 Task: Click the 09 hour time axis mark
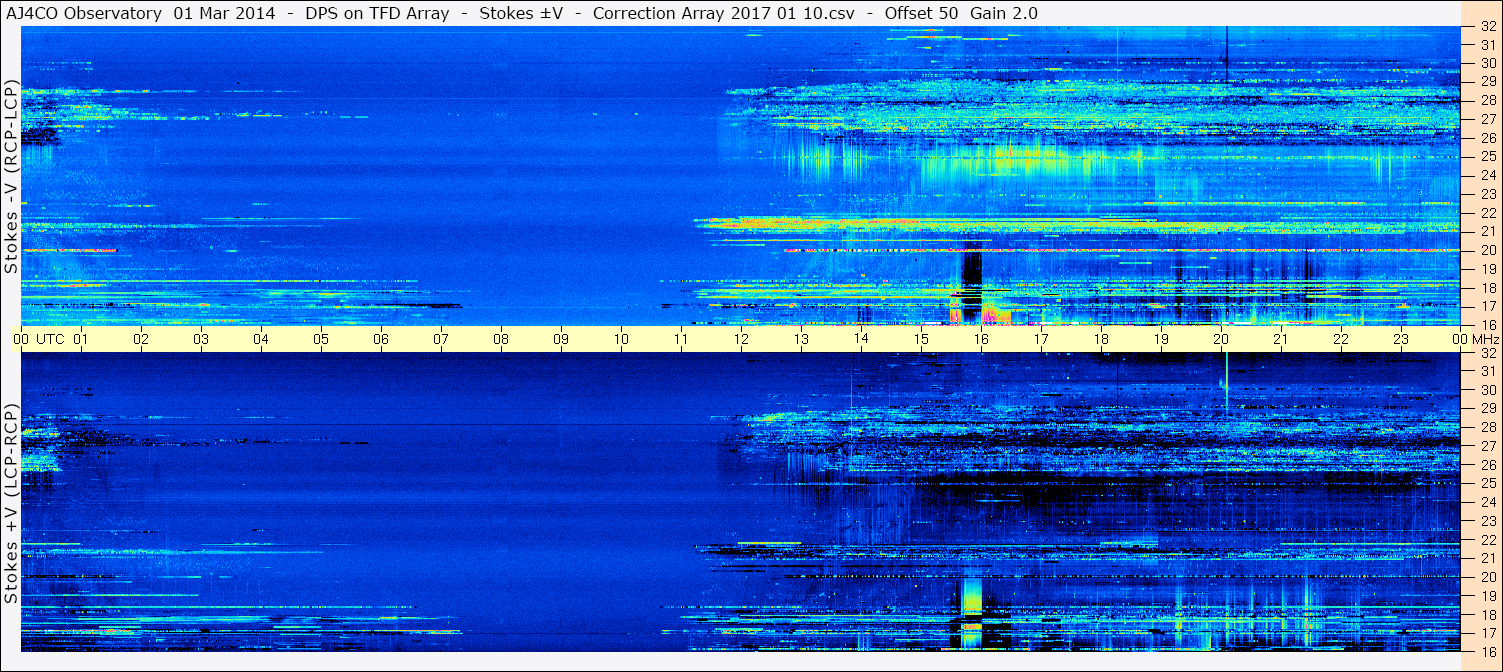coord(561,339)
